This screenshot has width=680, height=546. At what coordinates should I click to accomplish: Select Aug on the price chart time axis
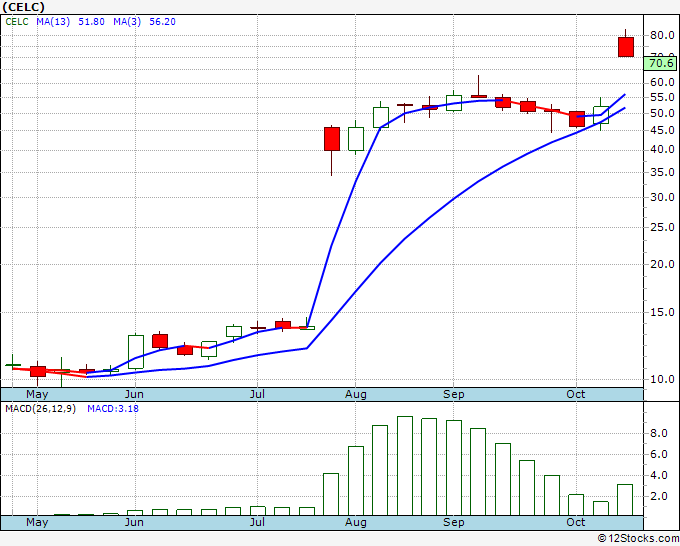click(x=356, y=394)
